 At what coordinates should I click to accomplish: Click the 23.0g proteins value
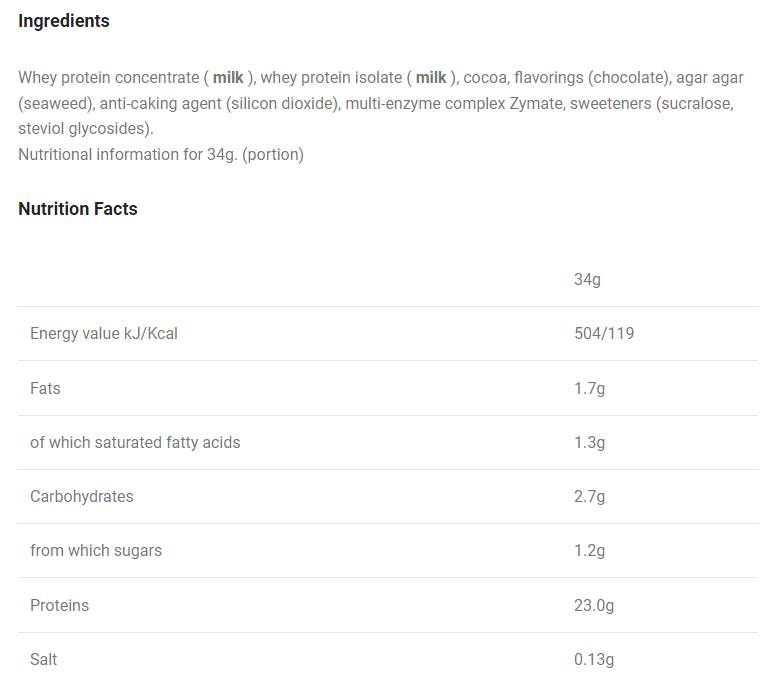click(x=594, y=605)
